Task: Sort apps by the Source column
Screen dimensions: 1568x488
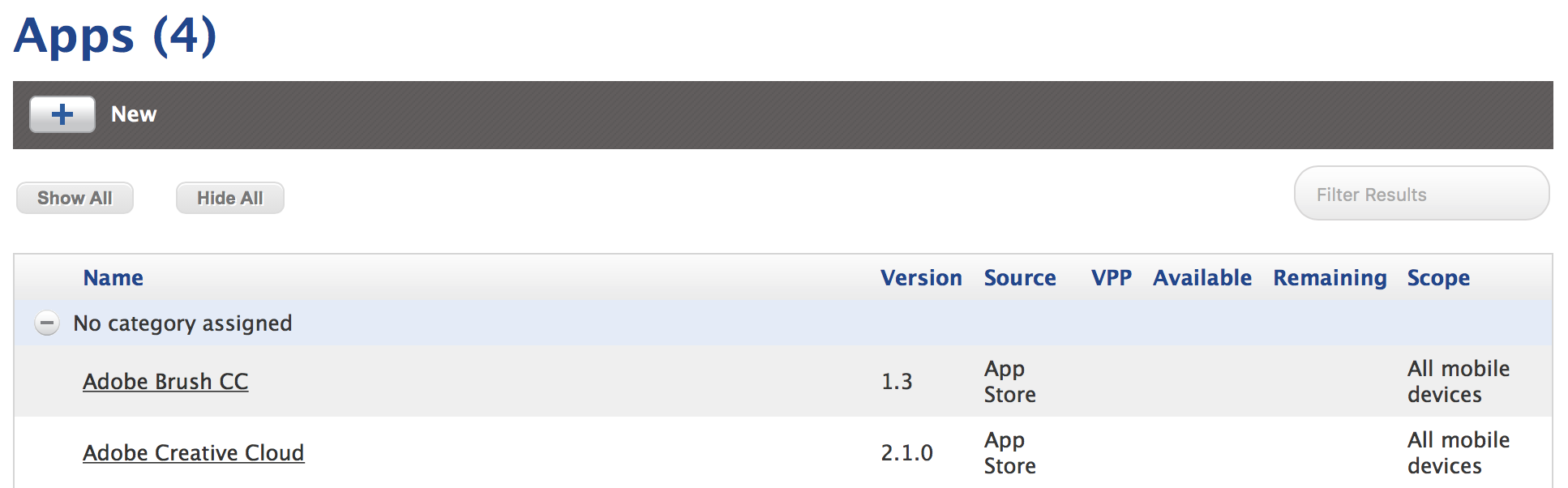Action: [x=1020, y=277]
